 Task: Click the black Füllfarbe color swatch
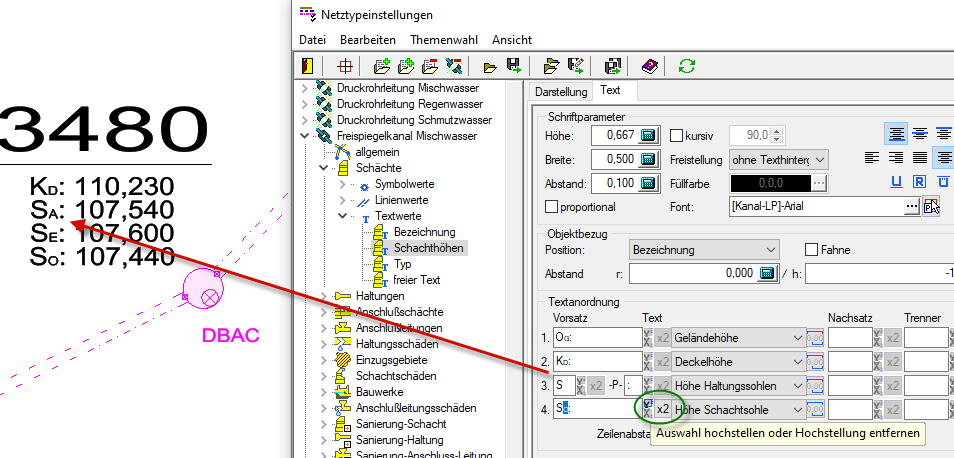point(771,183)
